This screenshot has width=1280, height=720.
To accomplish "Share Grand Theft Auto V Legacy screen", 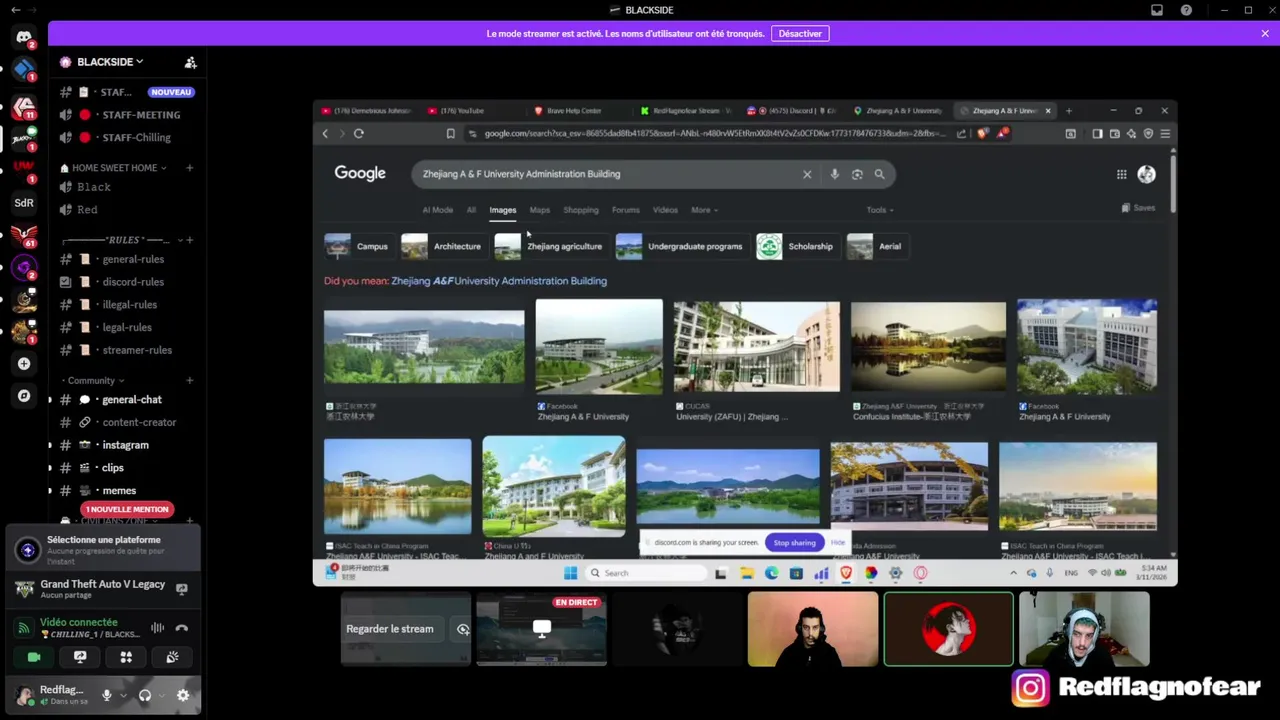I will 182,589.
